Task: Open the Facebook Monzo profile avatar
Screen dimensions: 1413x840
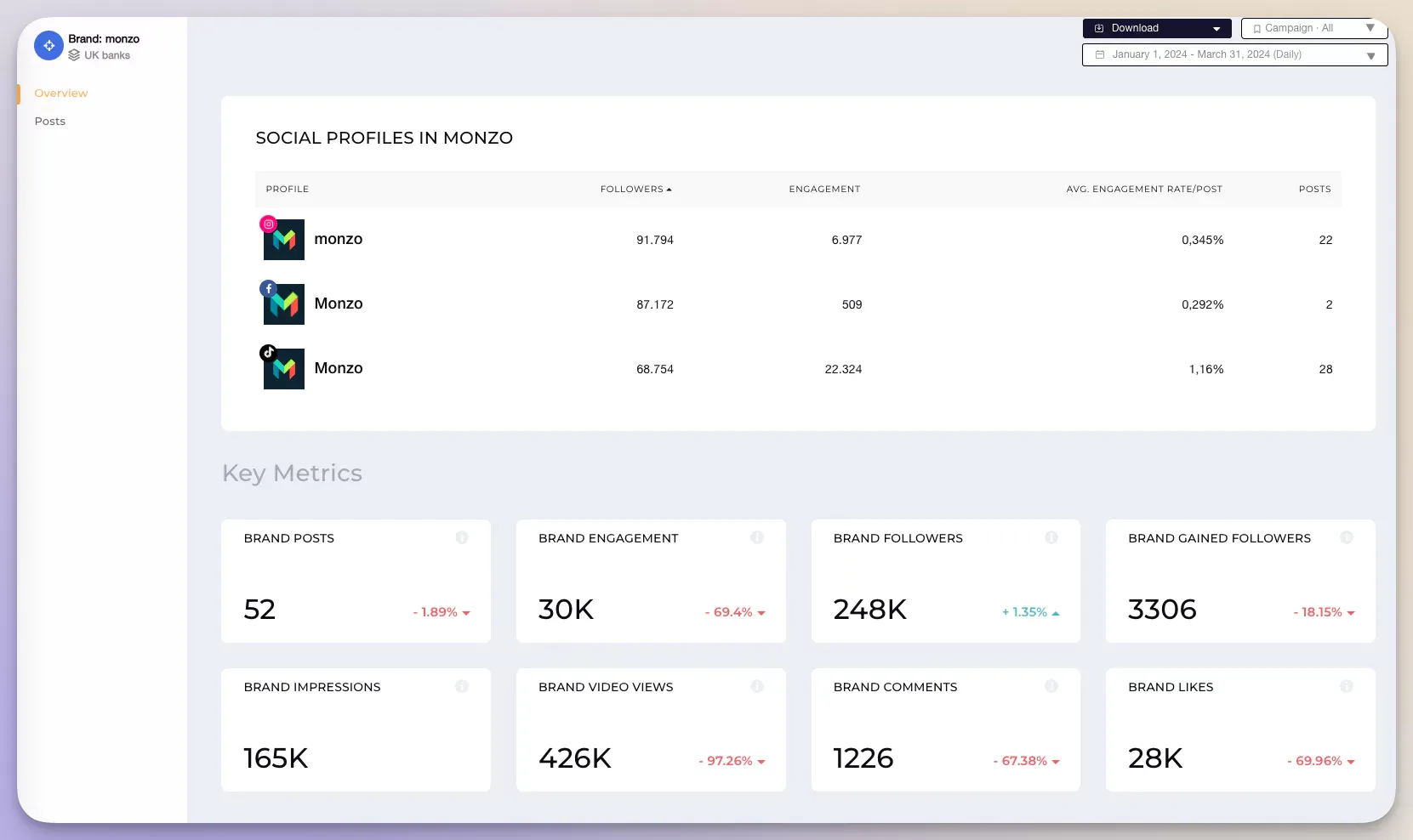Action: 284,304
